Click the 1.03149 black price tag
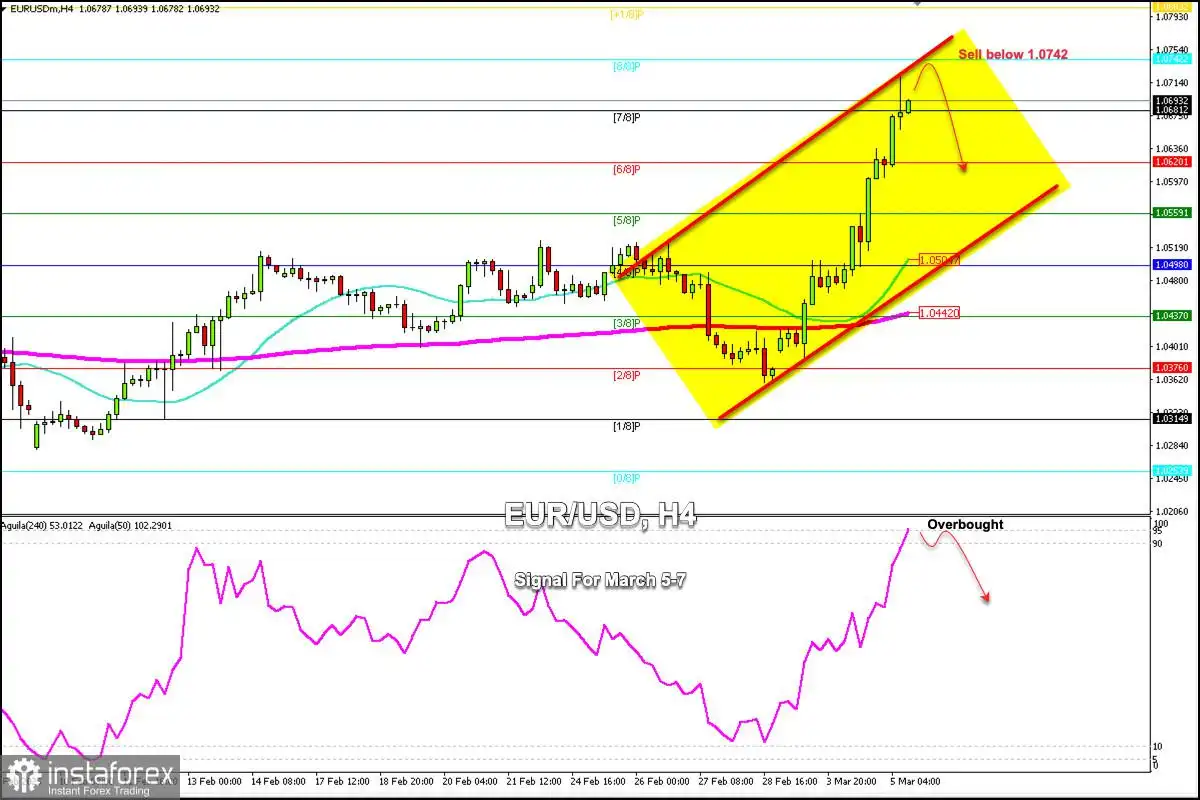Viewport: 1200px width, 800px height. click(x=1173, y=419)
